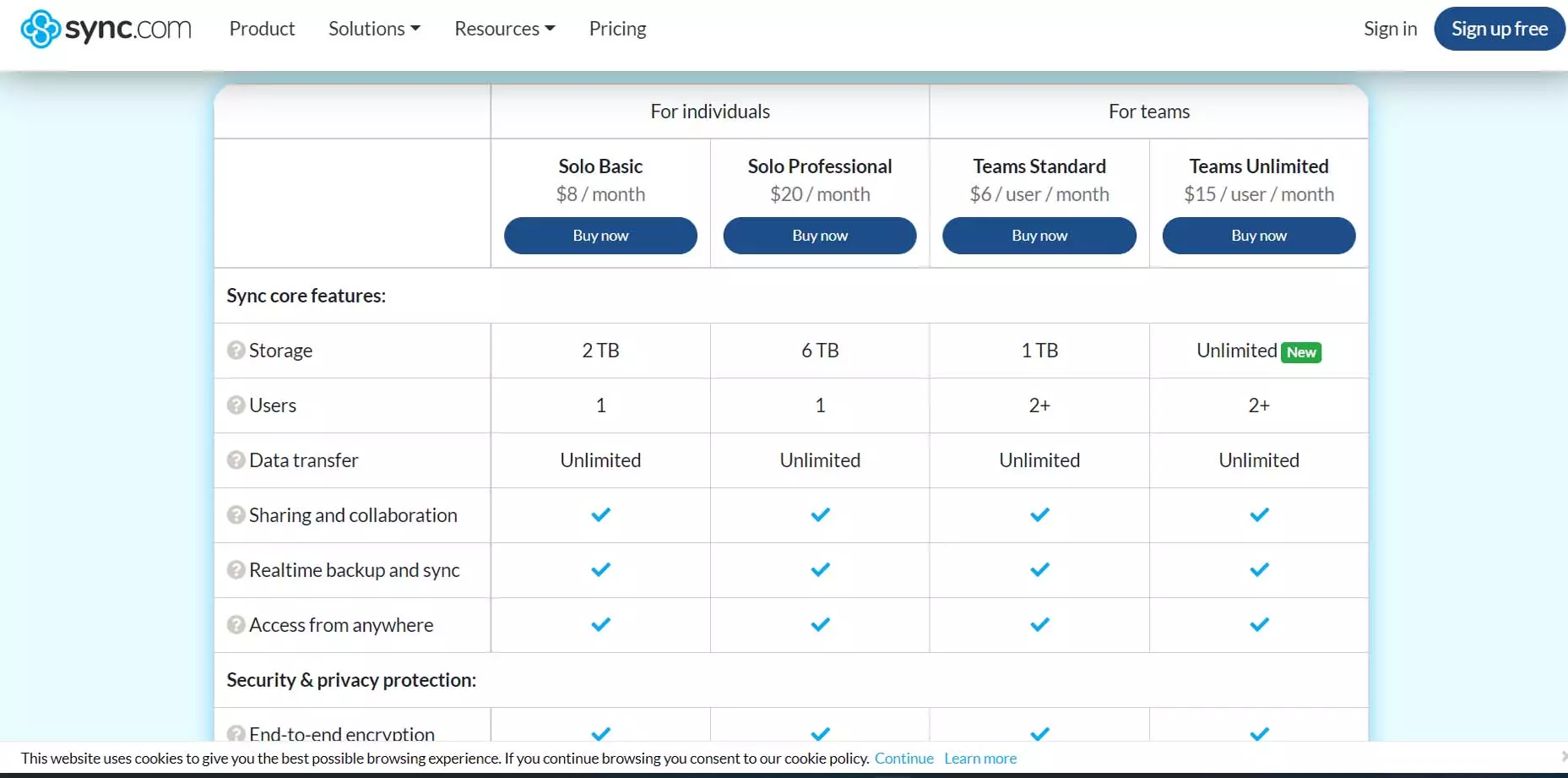Click the For individuals column header

pyautogui.click(x=710, y=112)
